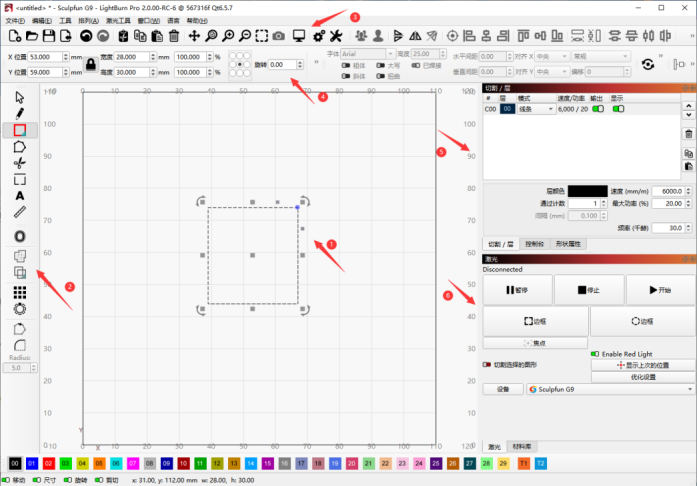The height and width of the screenshot is (486, 697).
Task: Open settings with the gears icon
Action: pyautogui.click(x=319, y=36)
